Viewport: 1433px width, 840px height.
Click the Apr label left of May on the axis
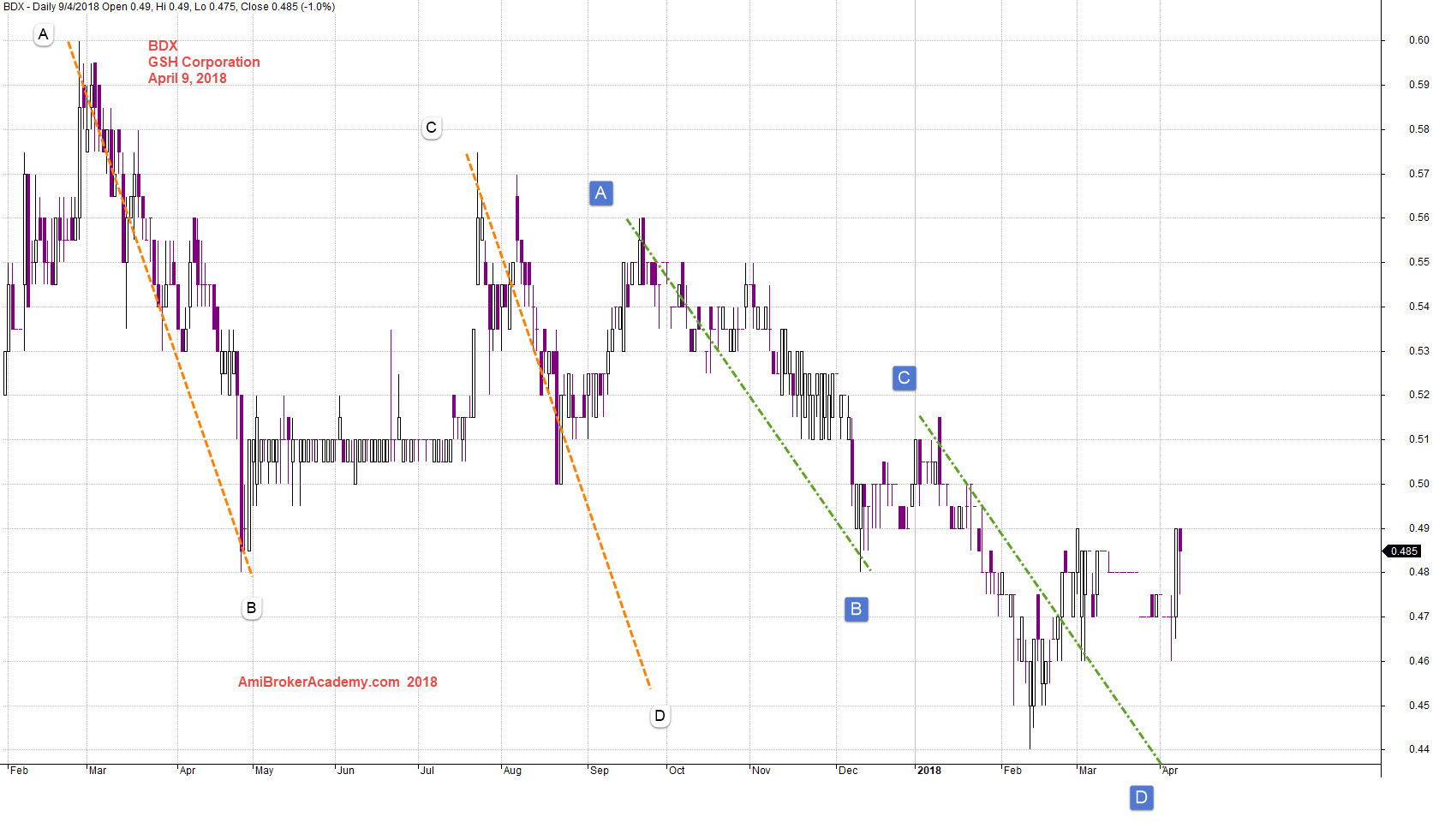click(188, 771)
